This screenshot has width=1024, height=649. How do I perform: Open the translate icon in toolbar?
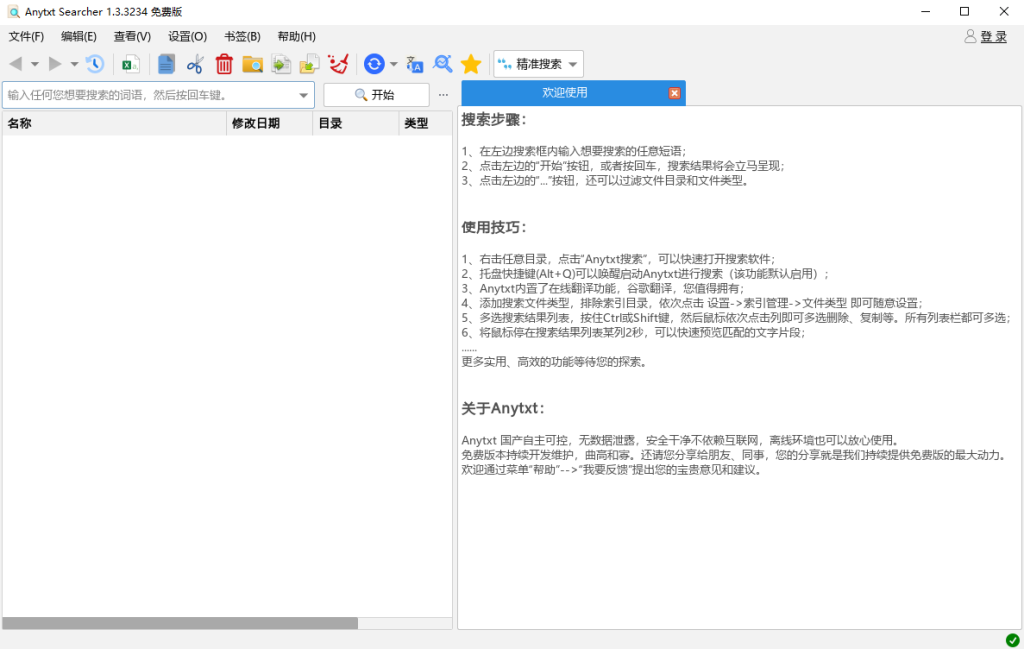tap(414, 64)
